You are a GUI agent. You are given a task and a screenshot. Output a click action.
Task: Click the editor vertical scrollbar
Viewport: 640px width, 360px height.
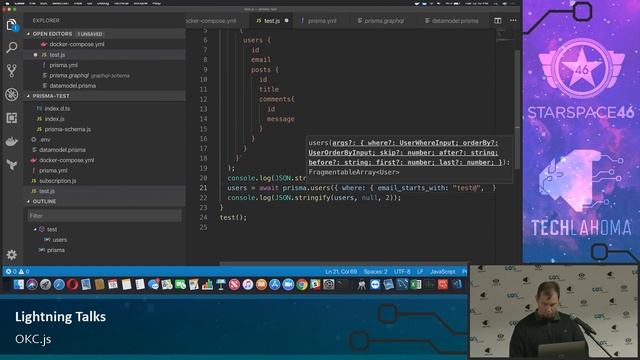pos(517,109)
